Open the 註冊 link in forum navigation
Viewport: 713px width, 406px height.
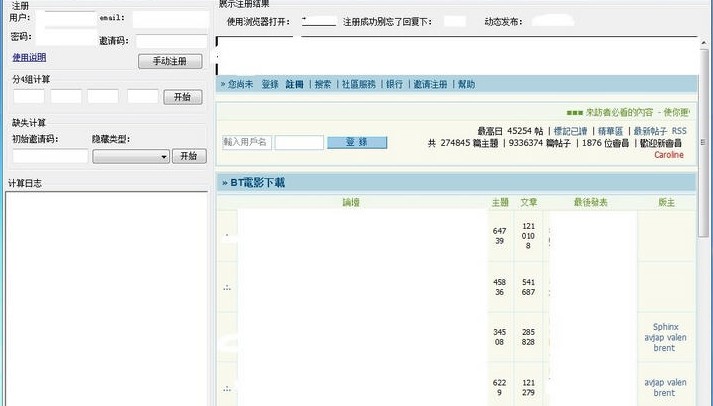[x=294, y=85]
